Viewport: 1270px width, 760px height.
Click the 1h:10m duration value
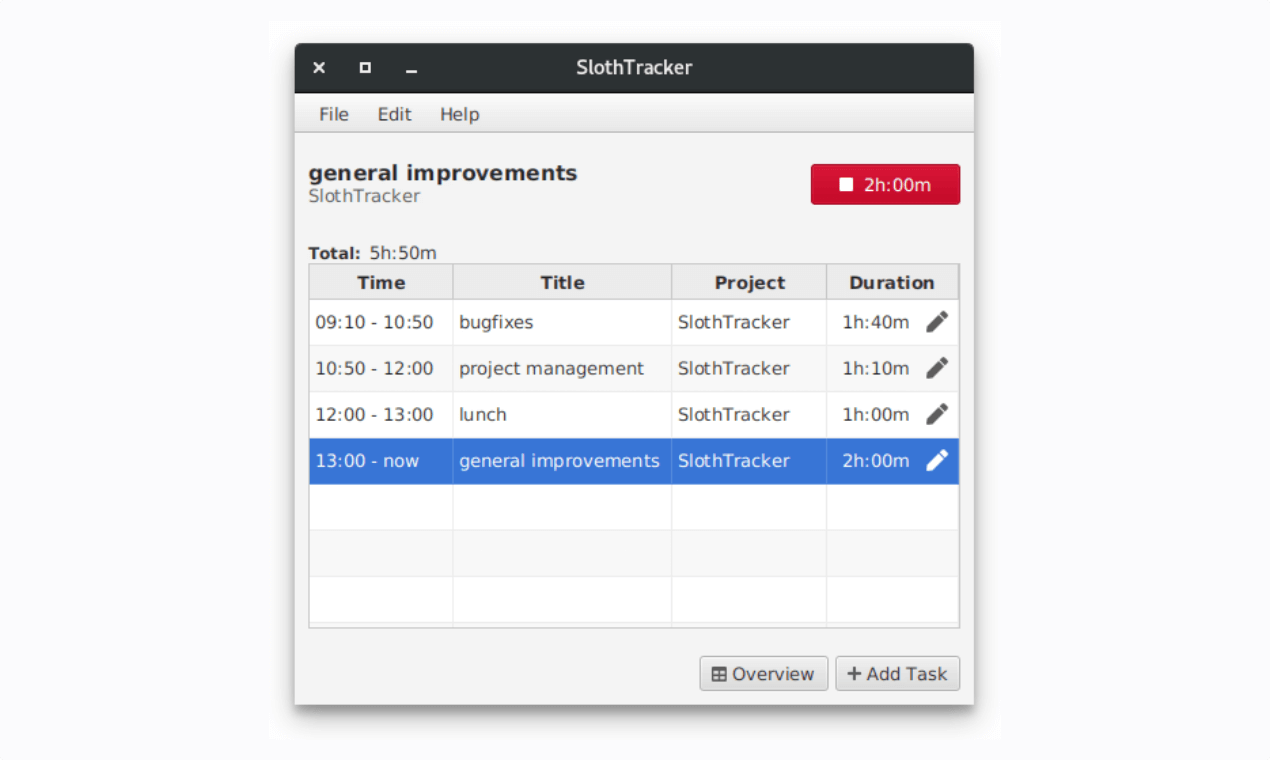point(876,368)
